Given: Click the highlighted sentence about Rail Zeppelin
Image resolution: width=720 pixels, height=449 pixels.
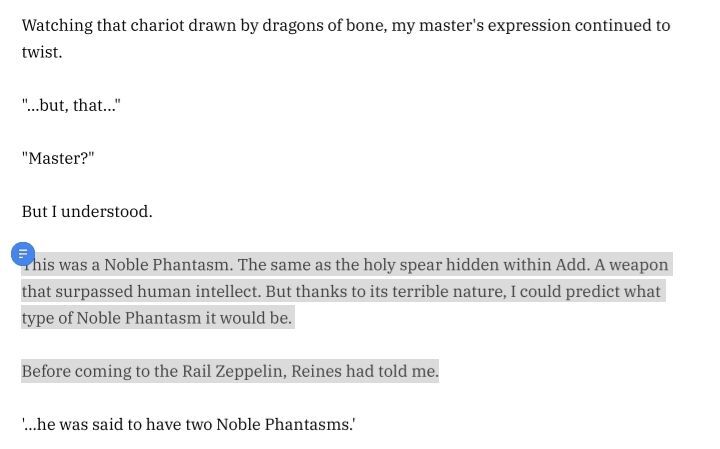Looking at the screenshot, I should tap(230, 371).
